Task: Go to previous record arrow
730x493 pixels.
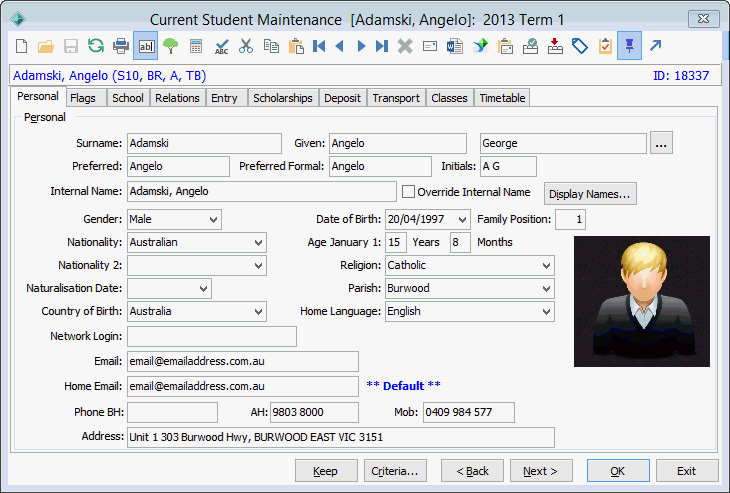Action: pos(340,46)
